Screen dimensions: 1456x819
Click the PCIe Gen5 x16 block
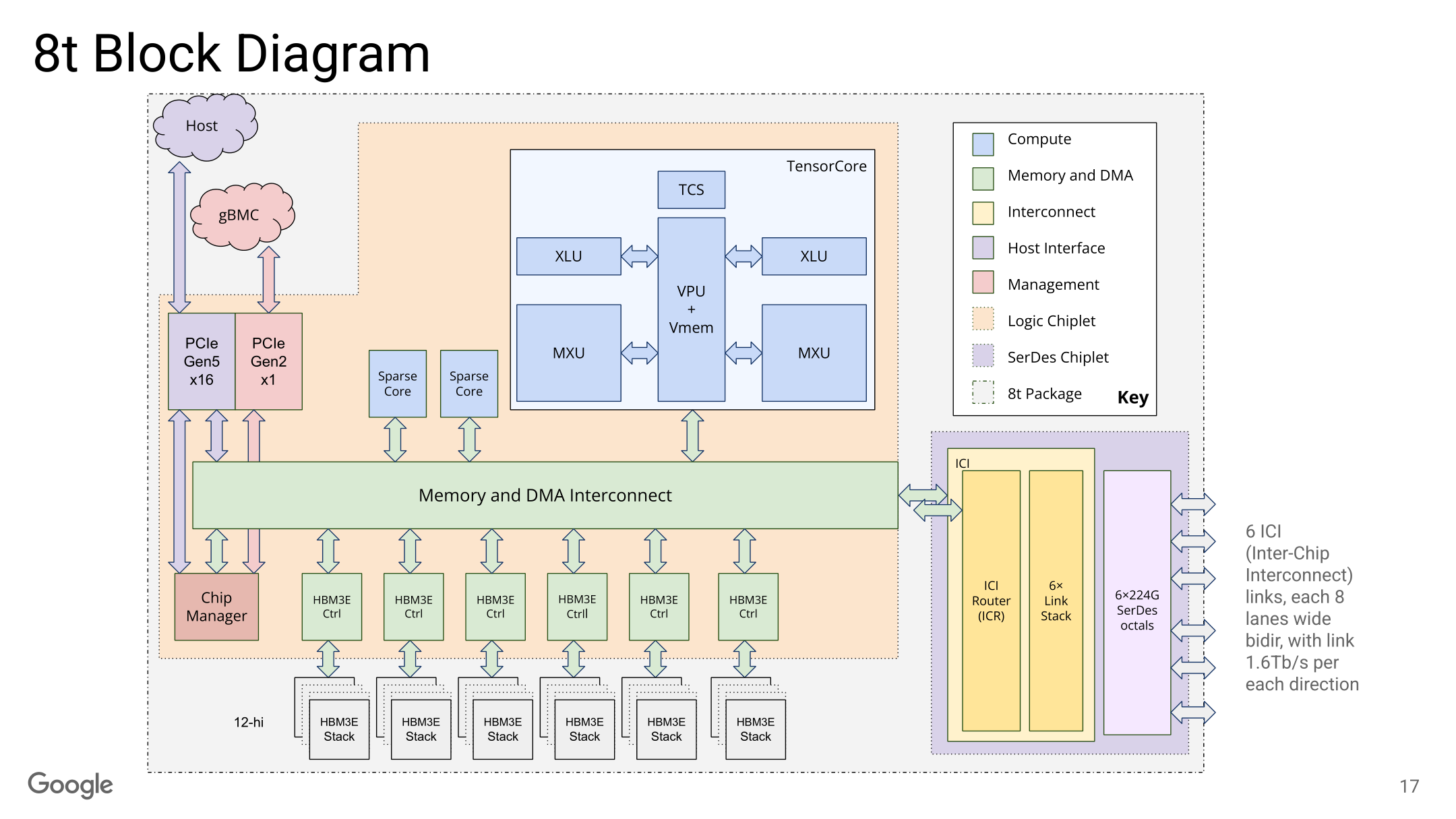coord(202,361)
